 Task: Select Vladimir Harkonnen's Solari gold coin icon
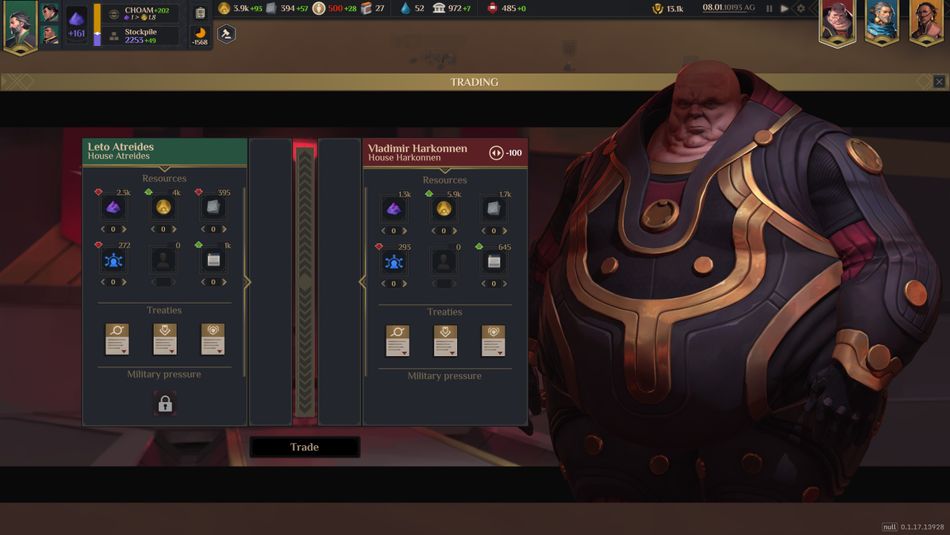(443, 210)
